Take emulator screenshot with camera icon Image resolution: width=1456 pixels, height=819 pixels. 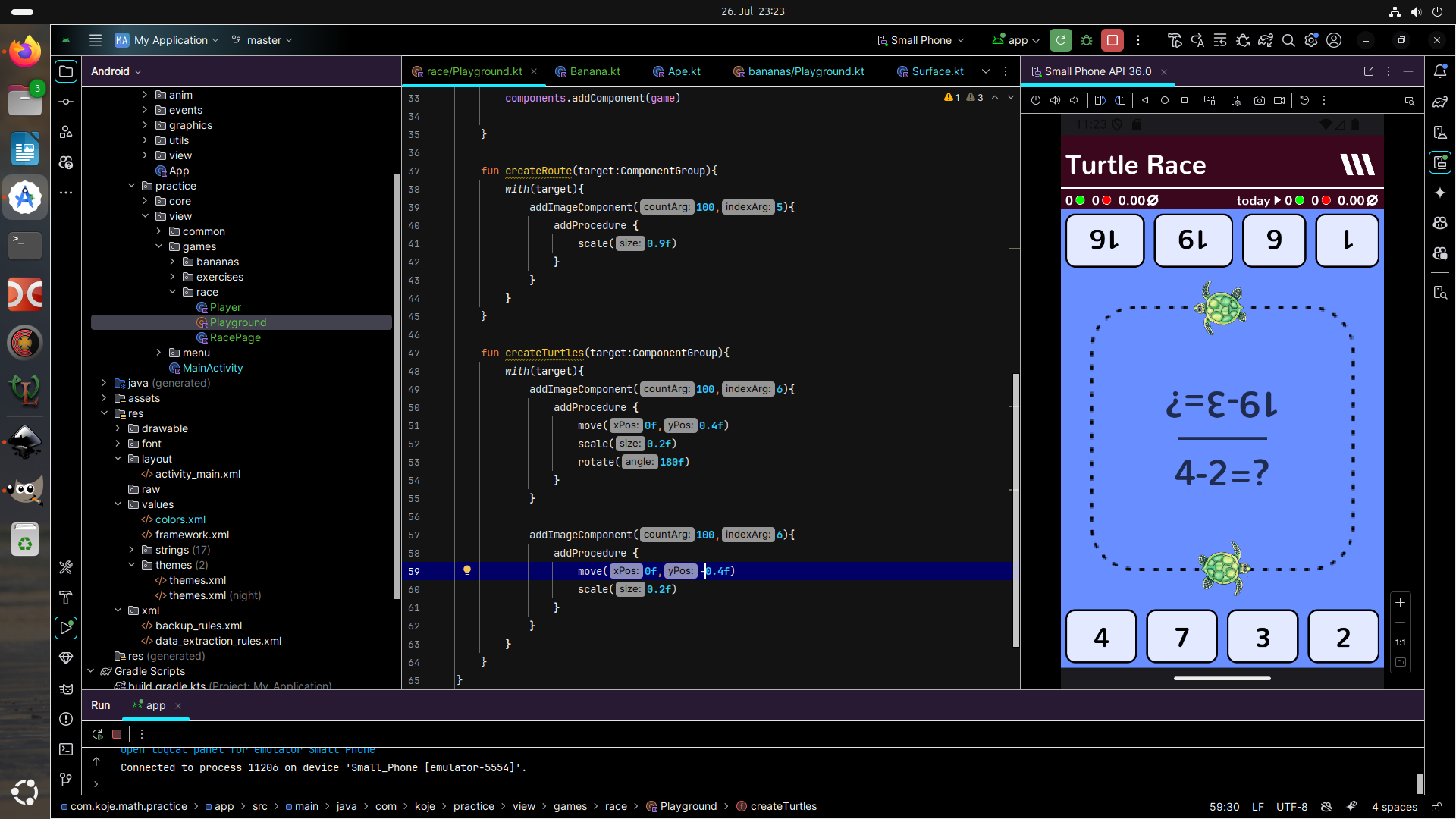click(1260, 100)
